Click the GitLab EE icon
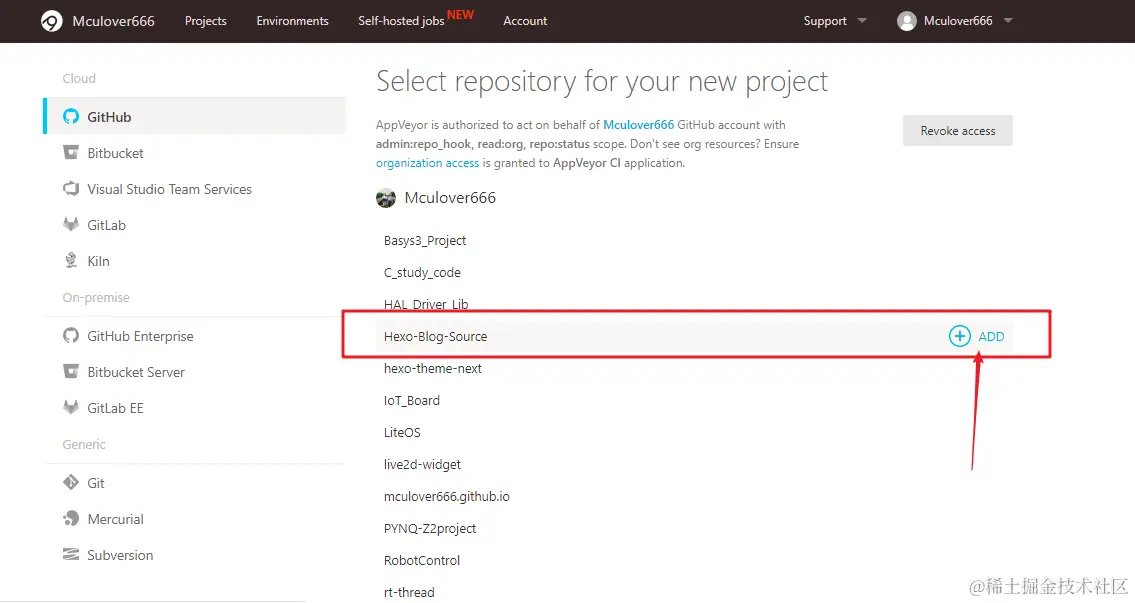 (x=71, y=408)
